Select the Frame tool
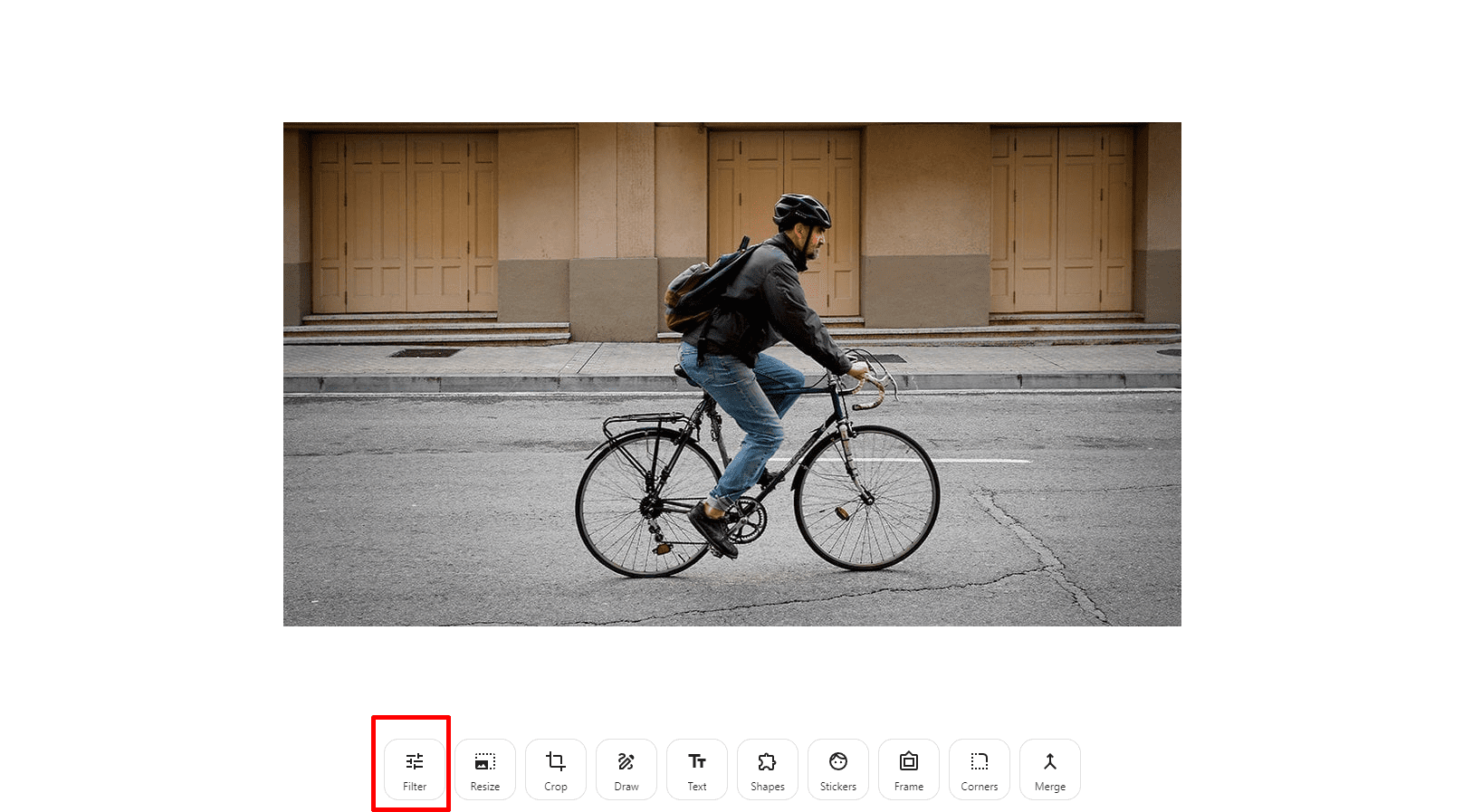Image resolution: width=1463 pixels, height=812 pixels. coord(909,769)
